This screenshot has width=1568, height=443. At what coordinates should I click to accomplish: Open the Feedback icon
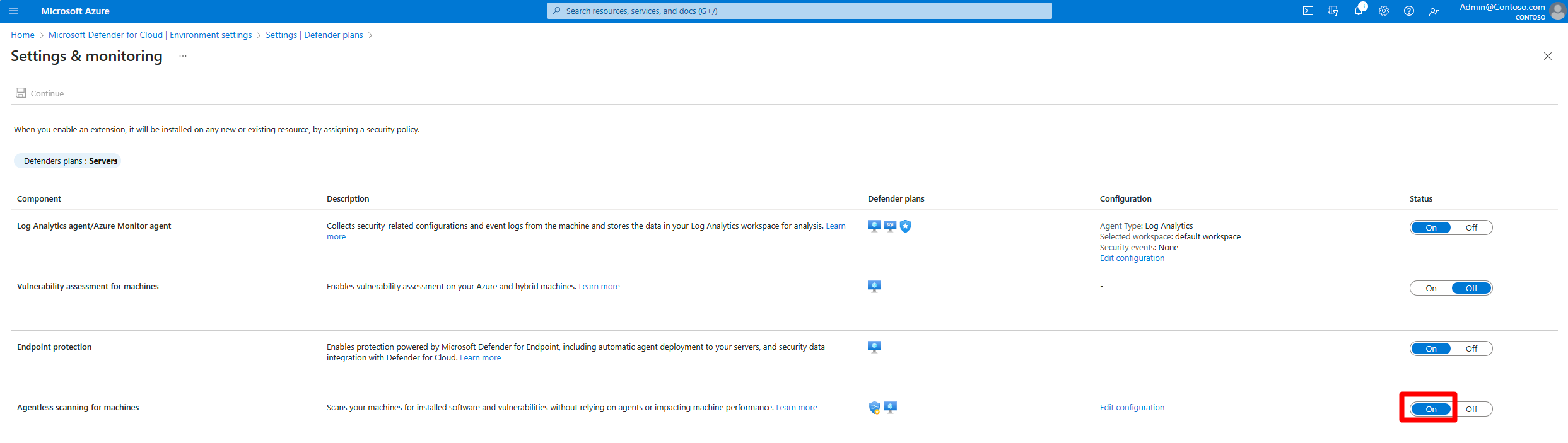[1434, 11]
